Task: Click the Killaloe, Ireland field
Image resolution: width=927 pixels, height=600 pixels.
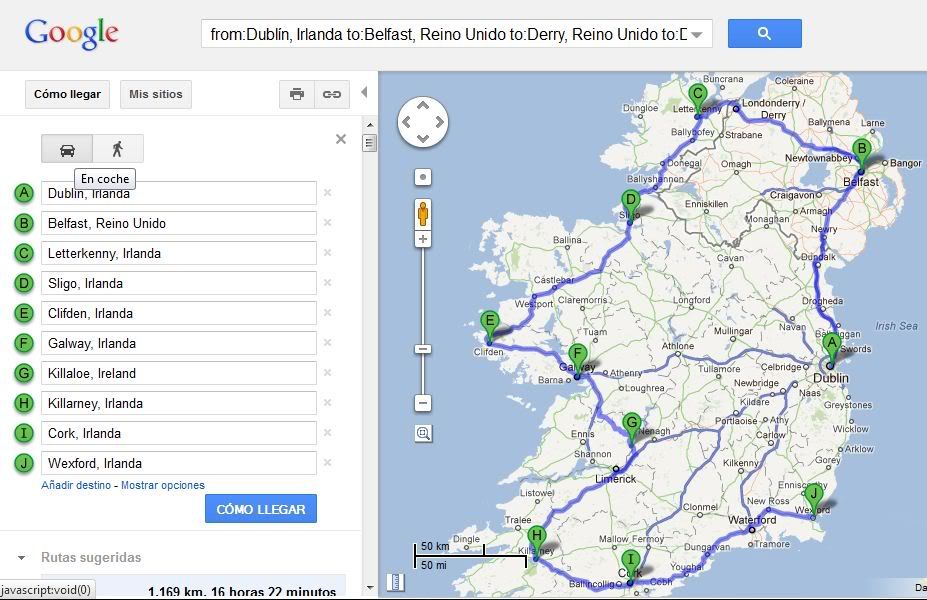Action: (179, 374)
